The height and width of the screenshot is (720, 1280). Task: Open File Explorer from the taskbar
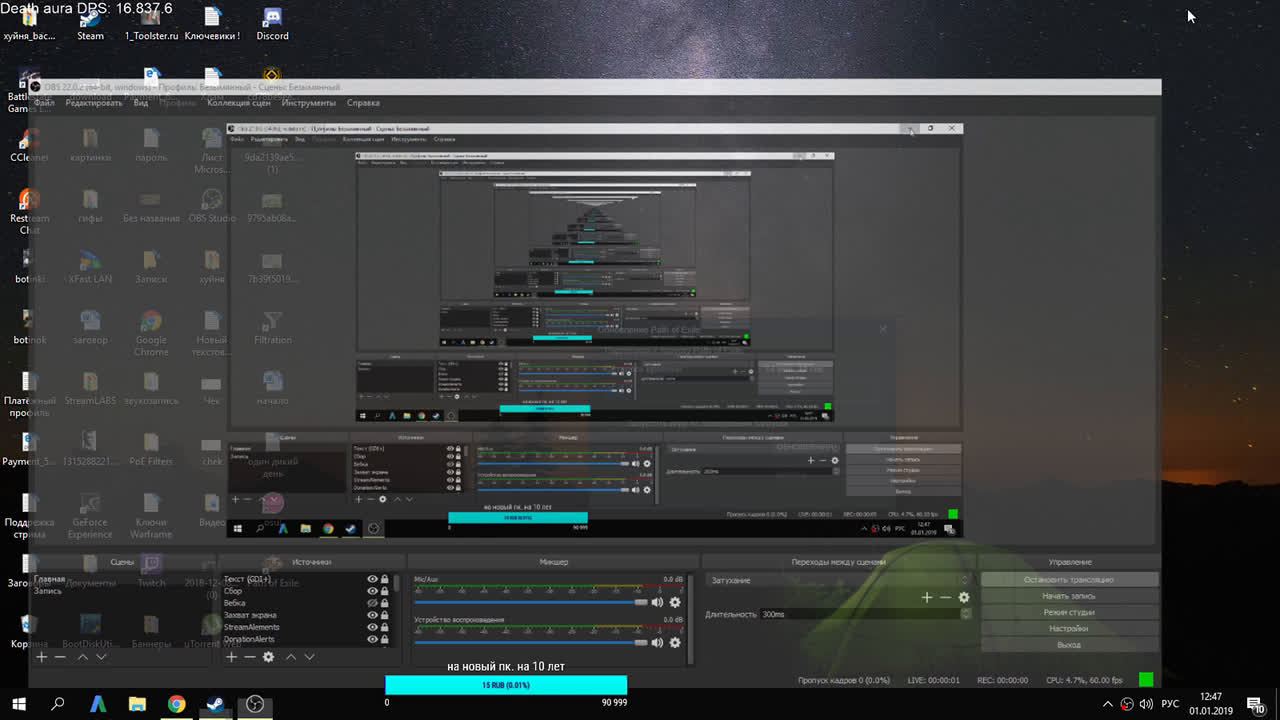point(137,704)
